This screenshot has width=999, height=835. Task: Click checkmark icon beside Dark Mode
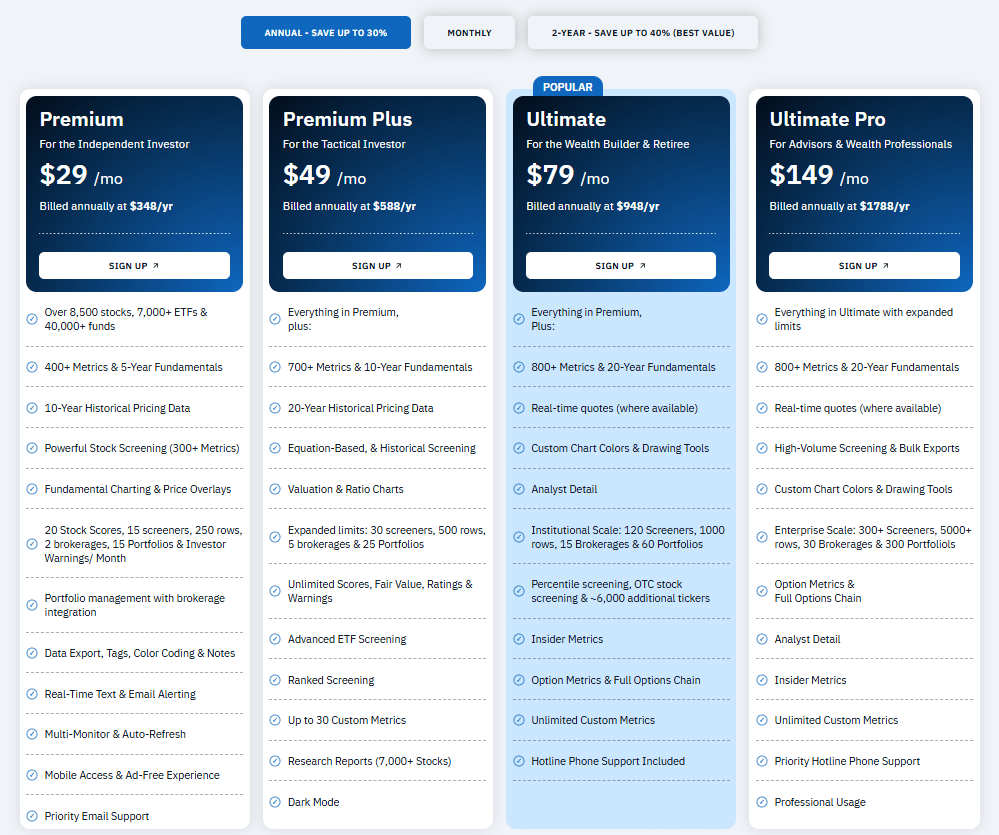(275, 802)
